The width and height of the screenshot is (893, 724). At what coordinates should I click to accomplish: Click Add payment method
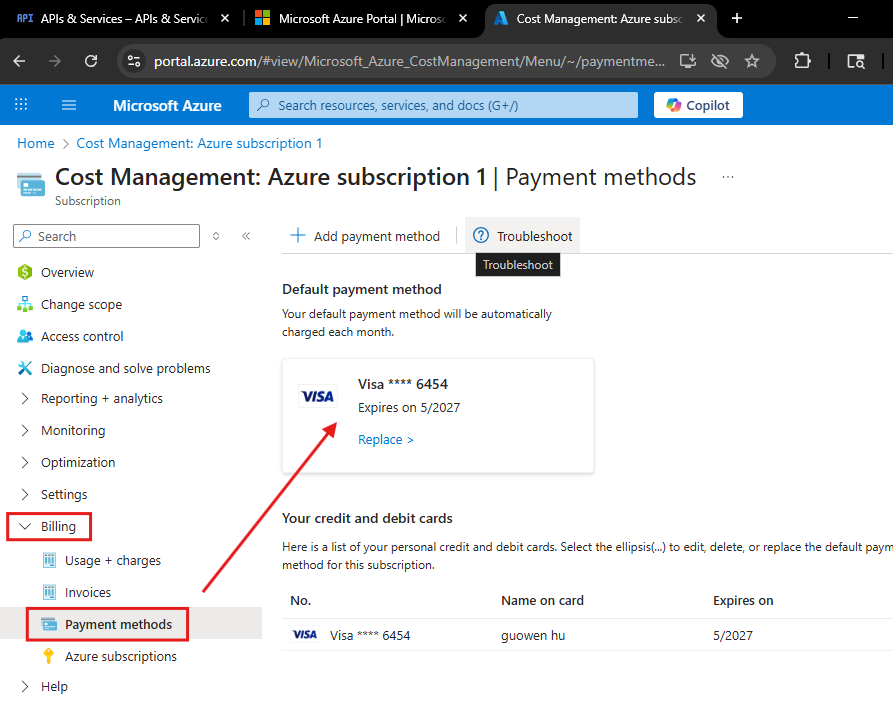coord(365,236)
